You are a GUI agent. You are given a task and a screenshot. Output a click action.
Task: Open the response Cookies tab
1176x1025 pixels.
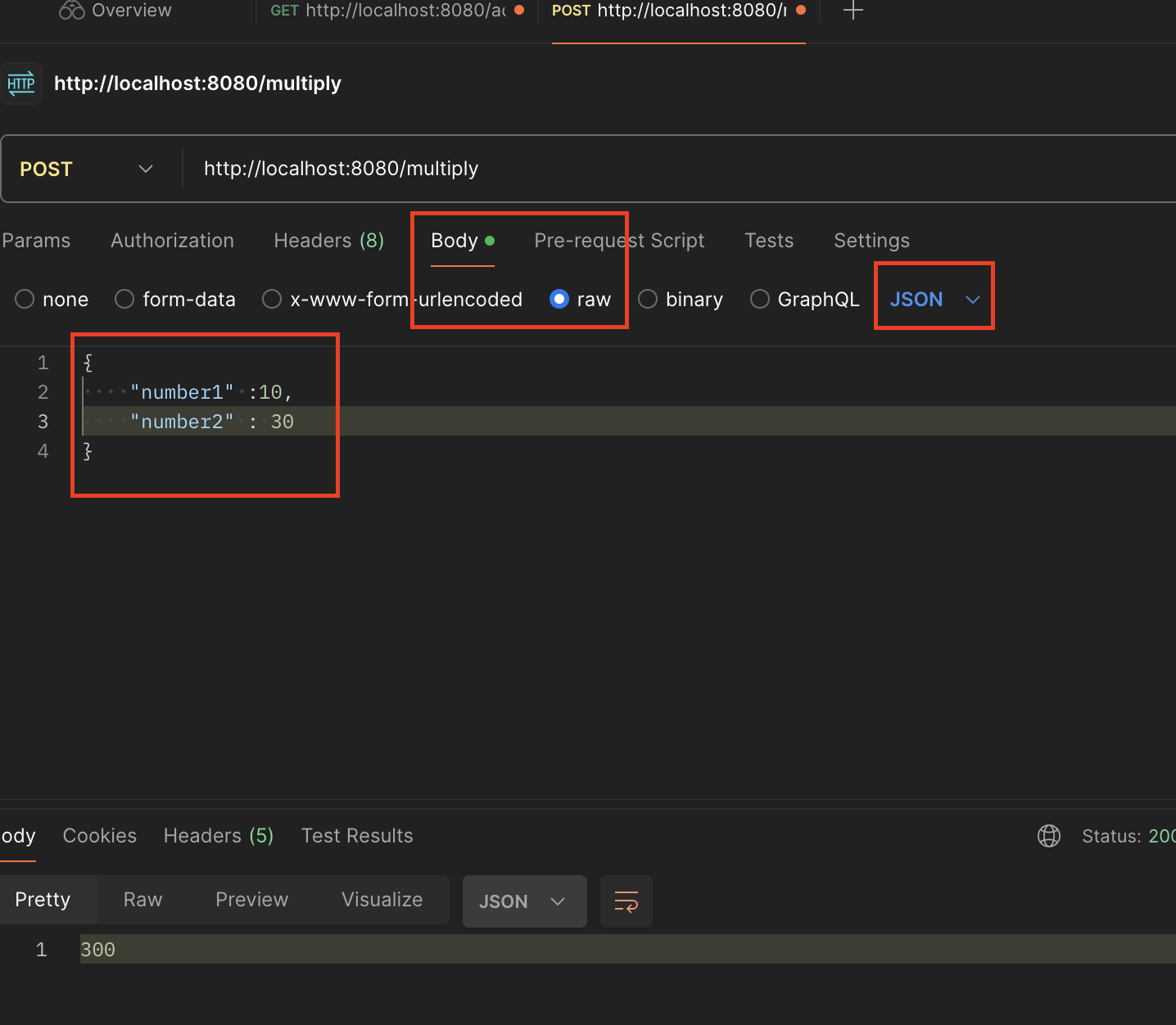(100, 836)
